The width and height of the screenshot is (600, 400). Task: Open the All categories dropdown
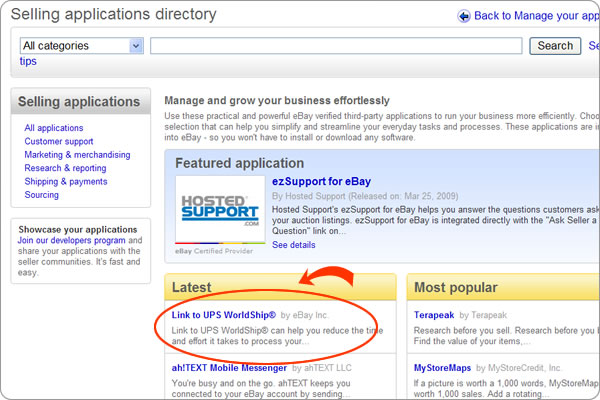pyautogui.click(x=82, y=46)
